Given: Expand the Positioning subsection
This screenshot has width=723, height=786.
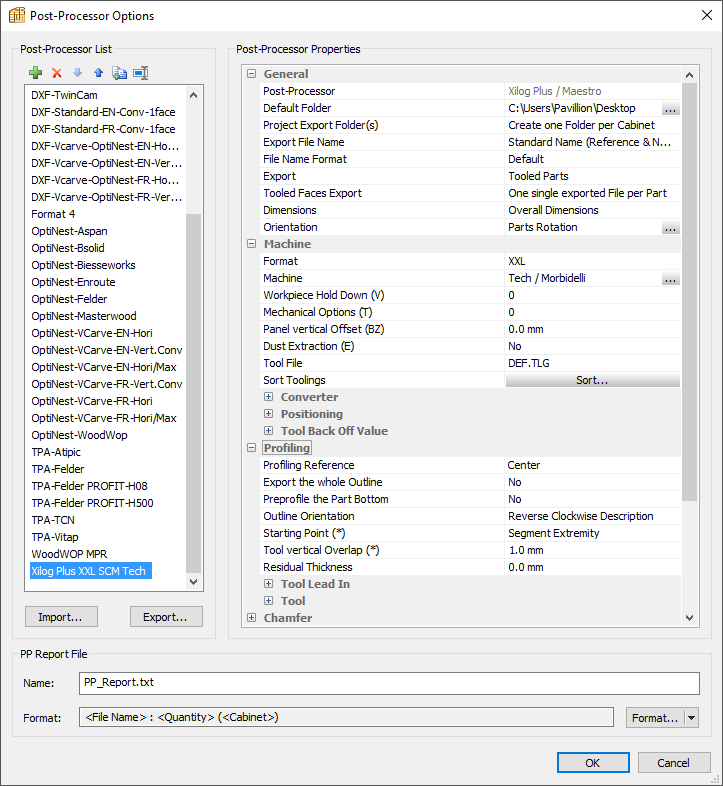Looking at the screenshot, I should coord(269,414).
